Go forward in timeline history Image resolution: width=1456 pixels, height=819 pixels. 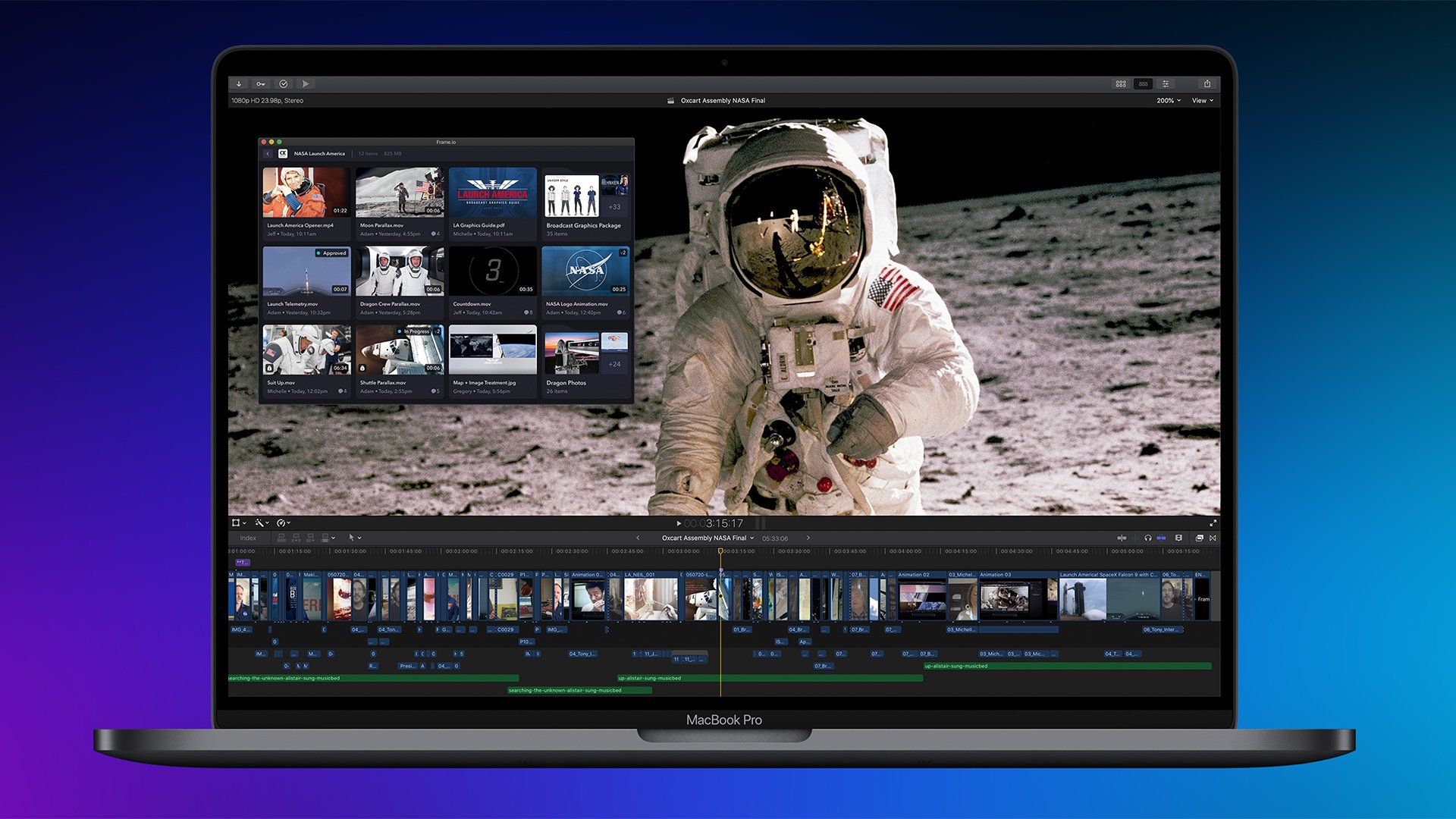tap(808, 538)
